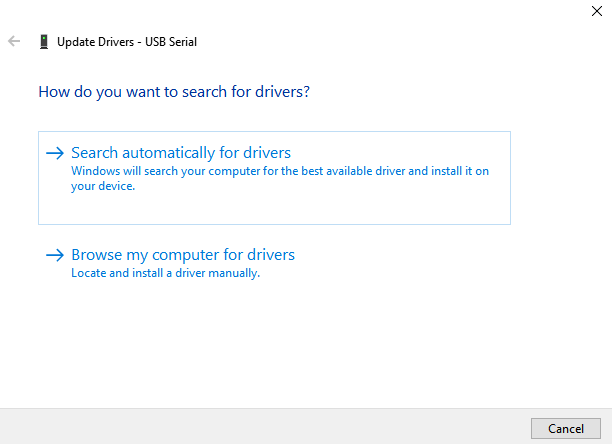Click the arrow beside Search automatically for drivers

[x=55, y=153]
